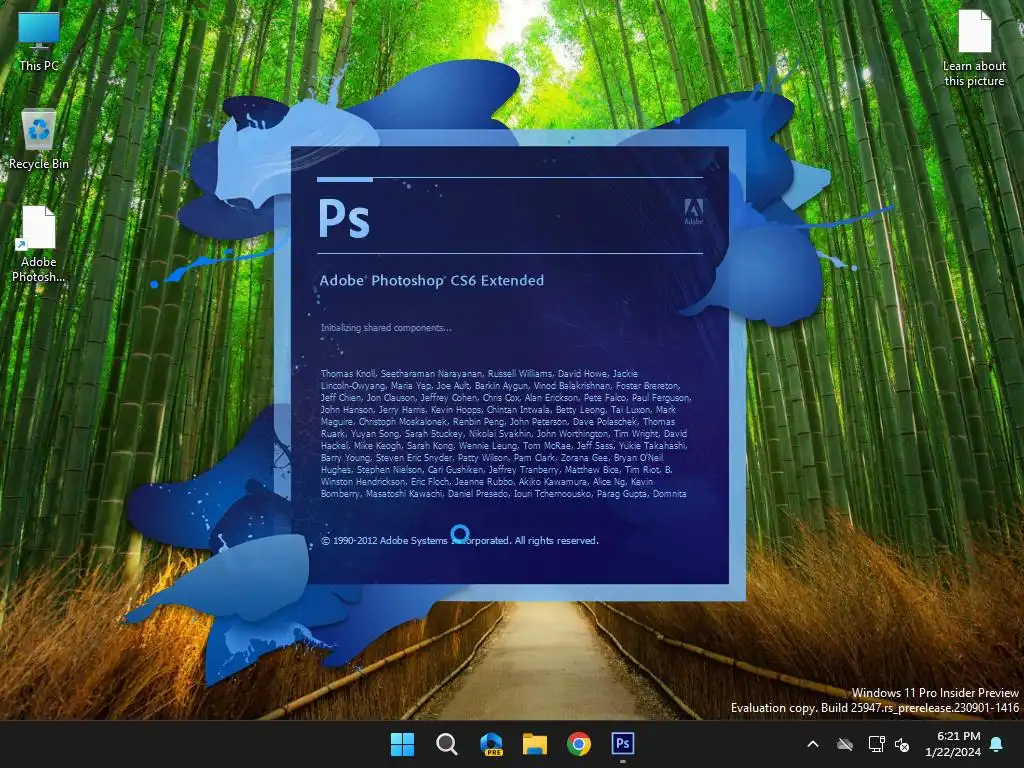1024x768 pixels.
Task: Click the cloud sync tray icon
Action: 845,744
